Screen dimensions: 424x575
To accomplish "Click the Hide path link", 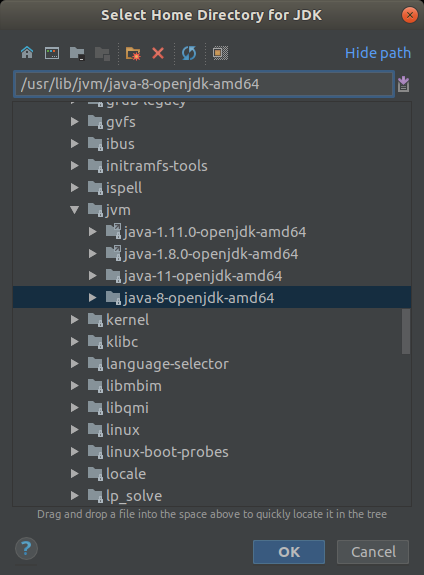I will pos(378,53).
